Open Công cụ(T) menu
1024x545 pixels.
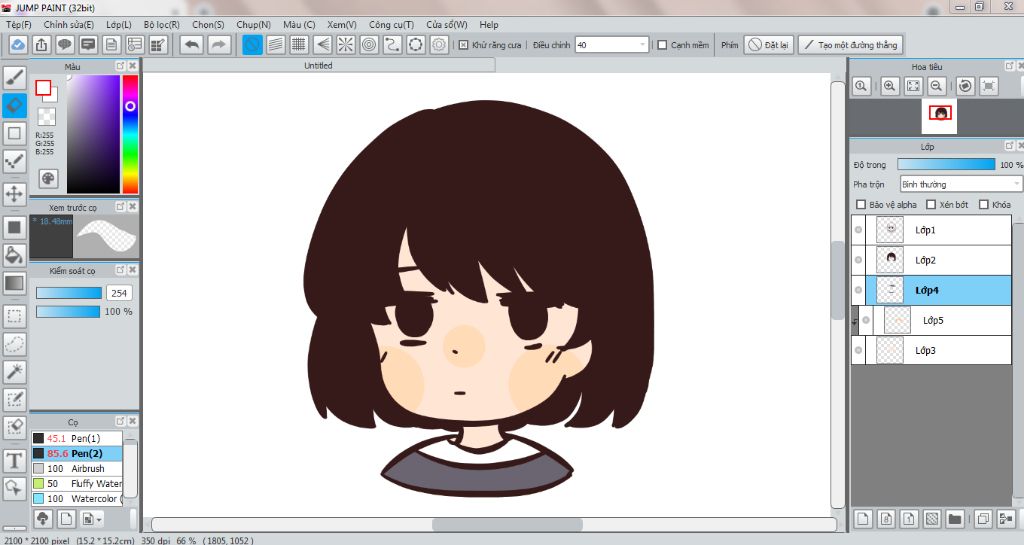click(391, 25)
